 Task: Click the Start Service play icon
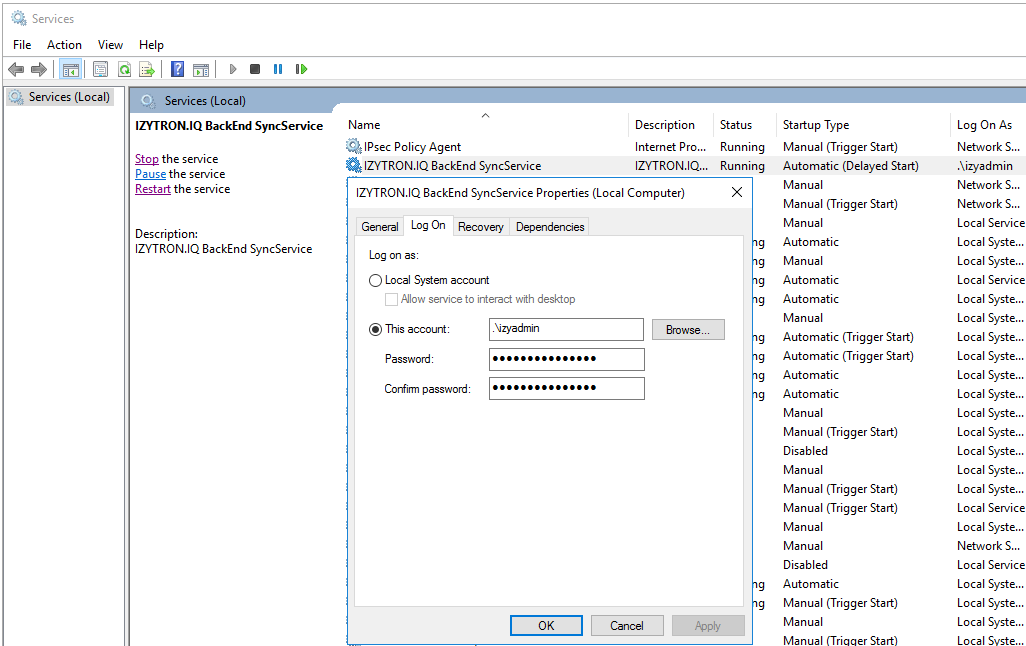233,69
